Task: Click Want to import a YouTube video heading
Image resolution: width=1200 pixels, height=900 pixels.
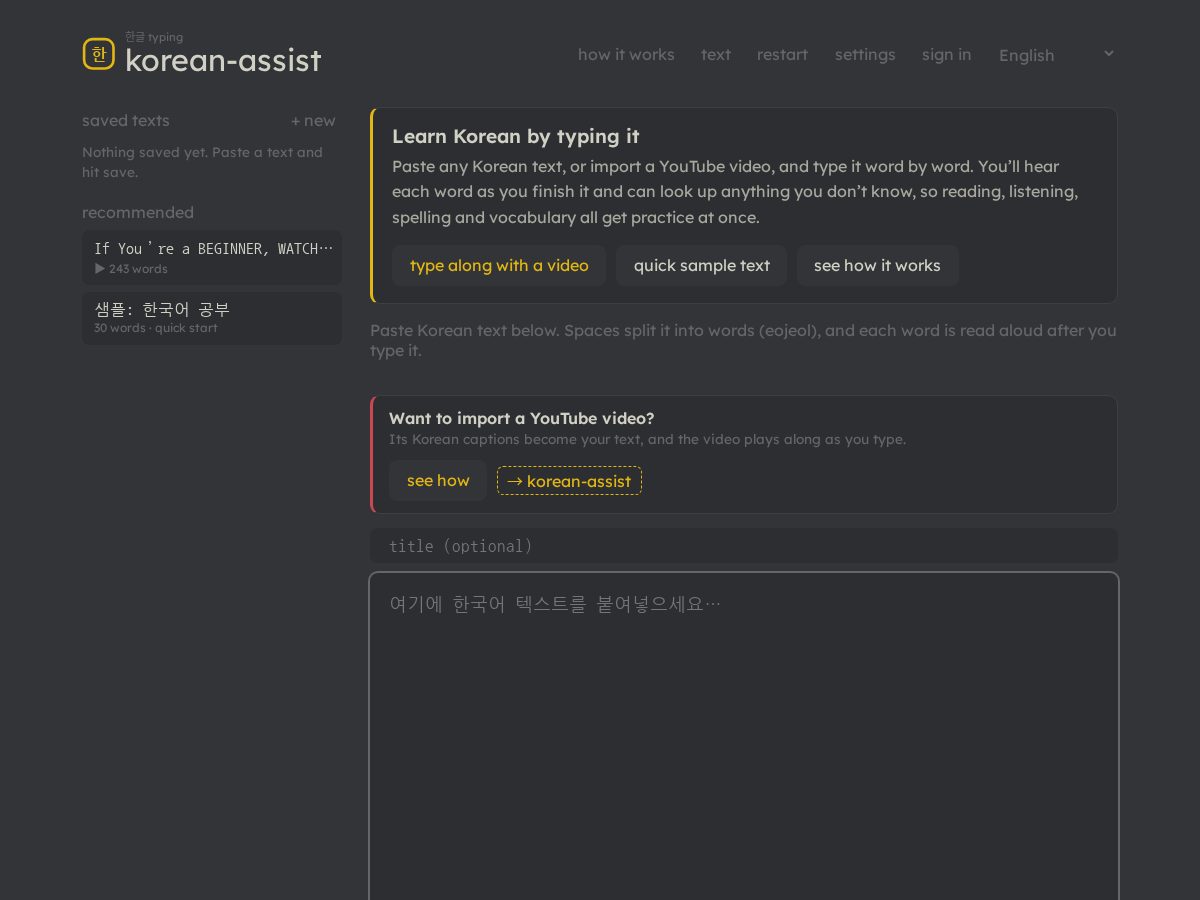Action: click(x=522, y=419)
